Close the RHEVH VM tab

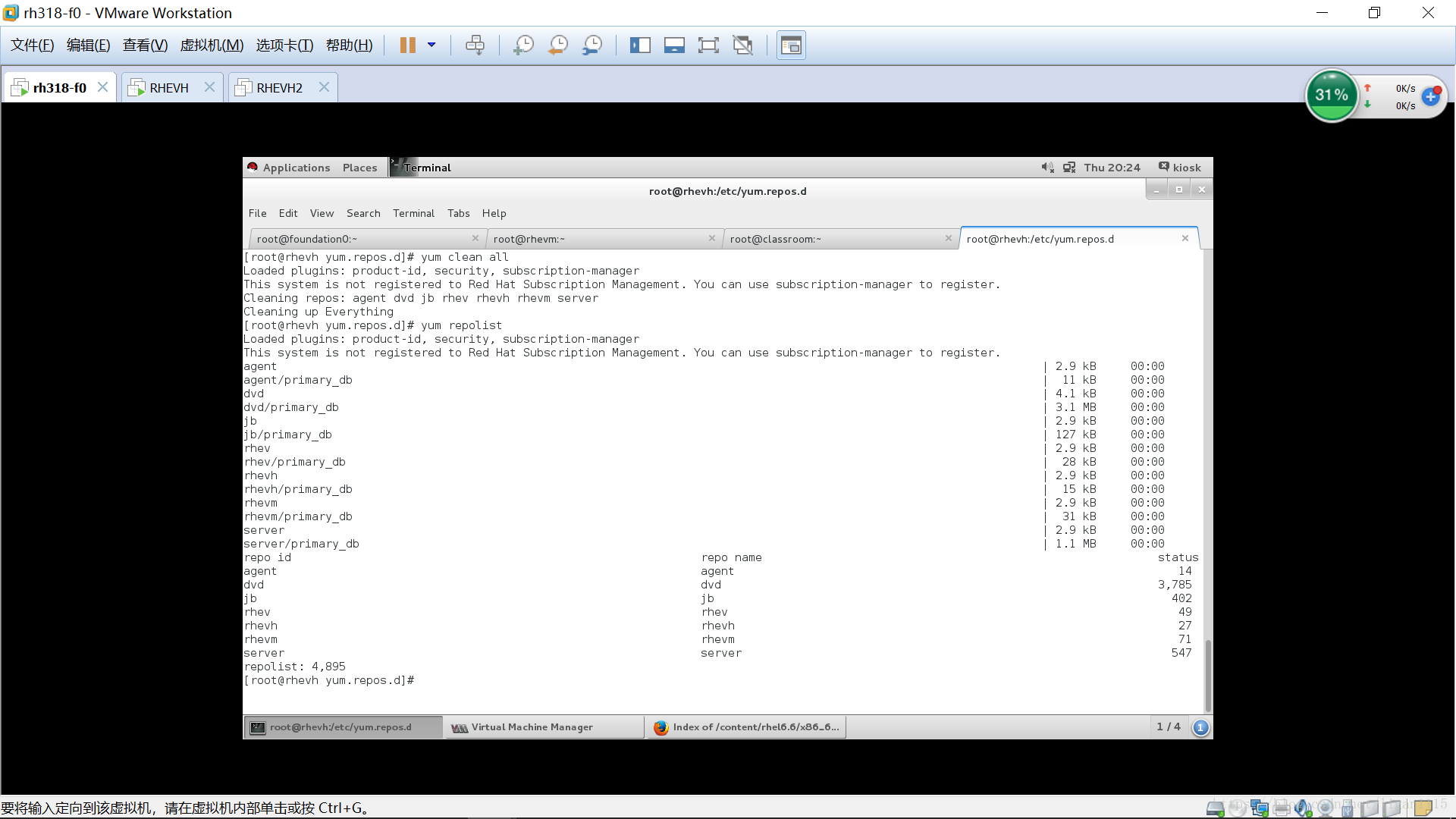tap(210, 87)
